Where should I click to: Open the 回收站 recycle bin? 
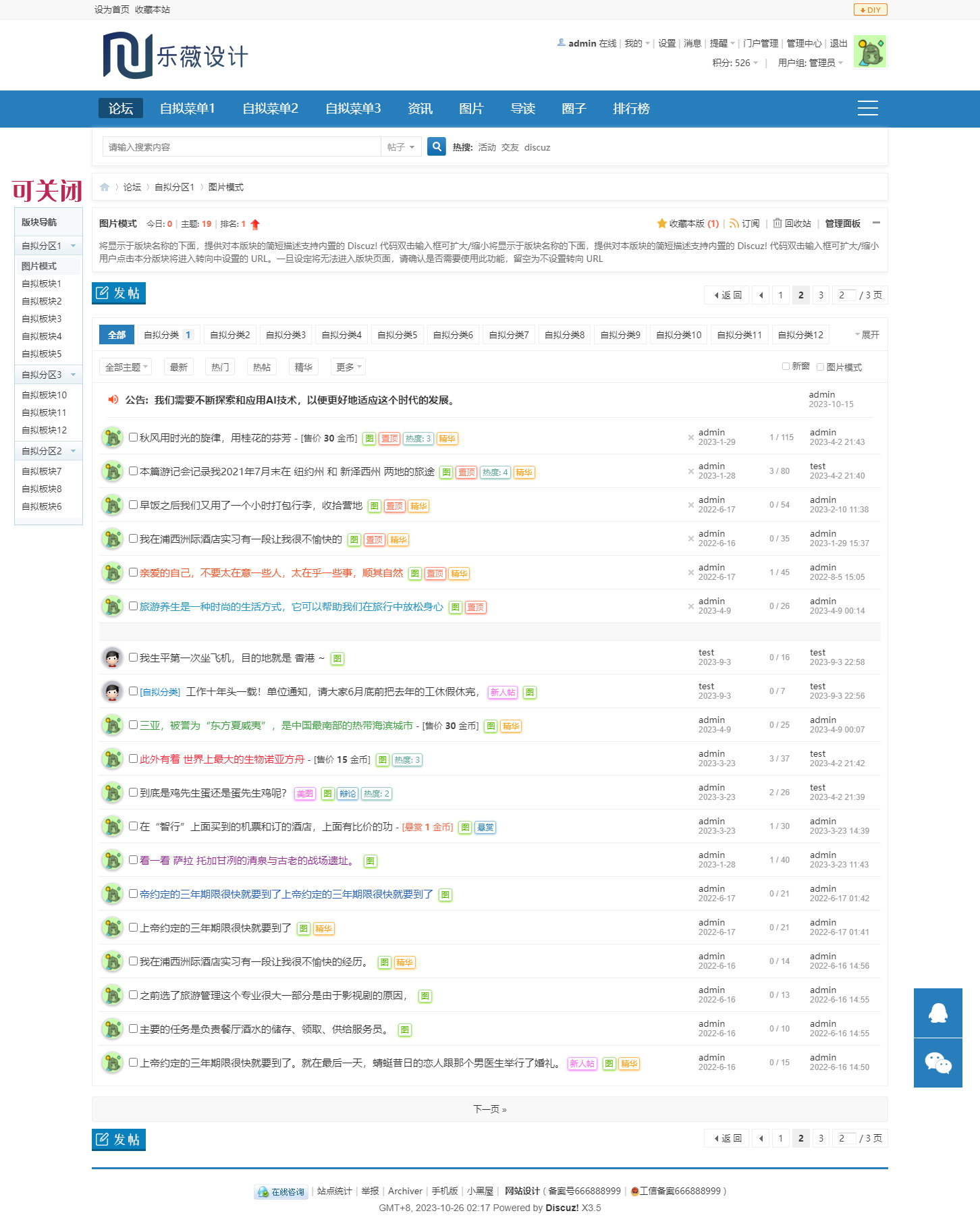tap(792, 223)
